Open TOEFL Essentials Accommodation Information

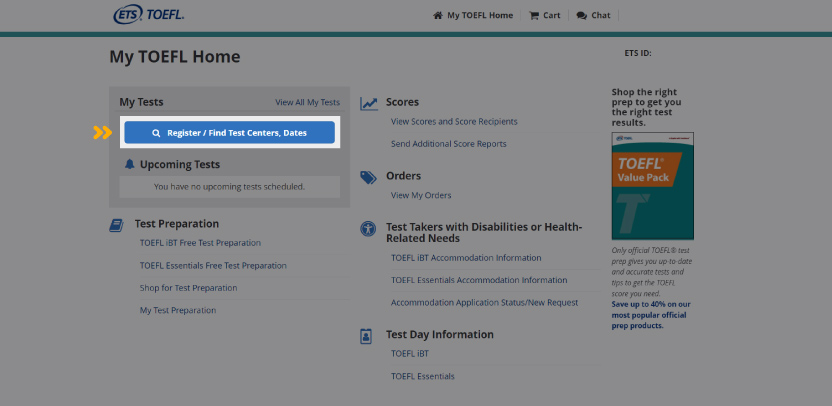point(479,280)
